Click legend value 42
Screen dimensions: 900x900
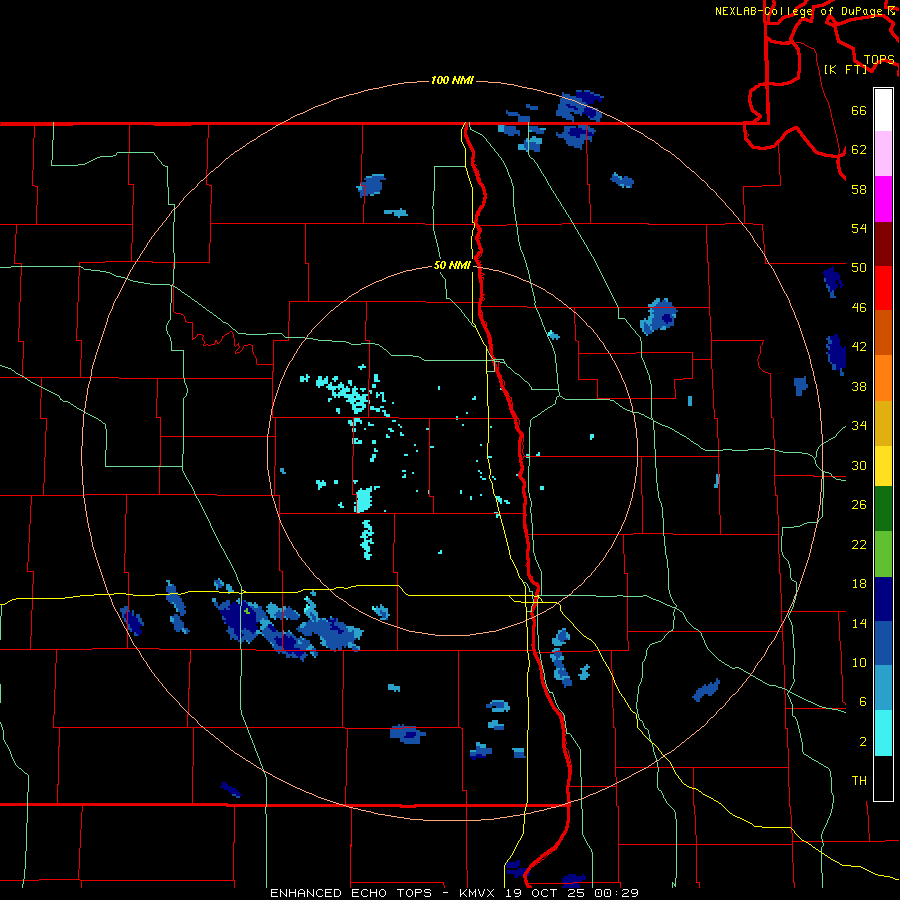point(859,347)
